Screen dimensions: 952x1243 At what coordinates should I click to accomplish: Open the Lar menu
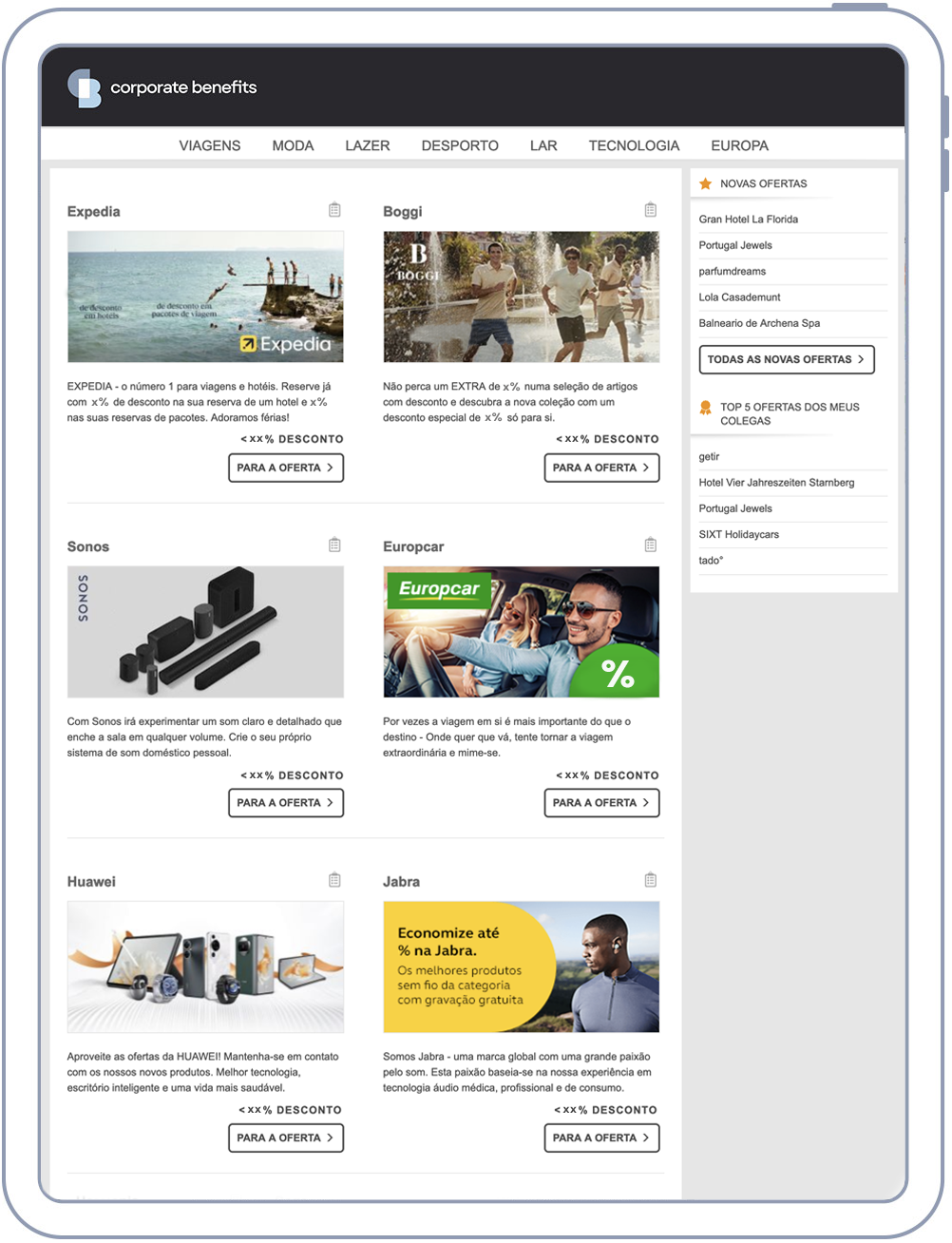pos(543,145)
